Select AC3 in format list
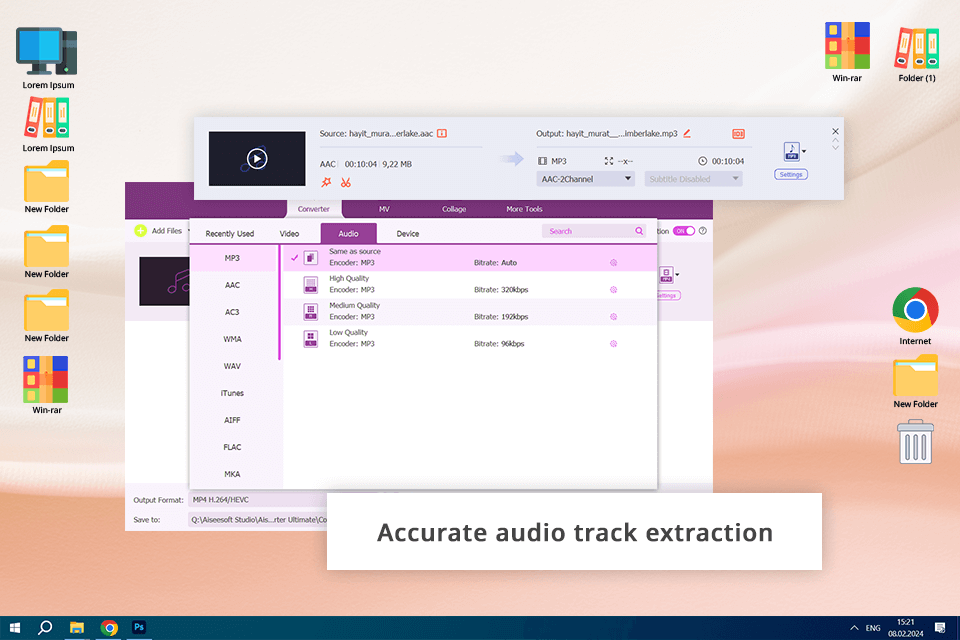The height and width of the screenshot is (640, 960). [x=232, y=312]
